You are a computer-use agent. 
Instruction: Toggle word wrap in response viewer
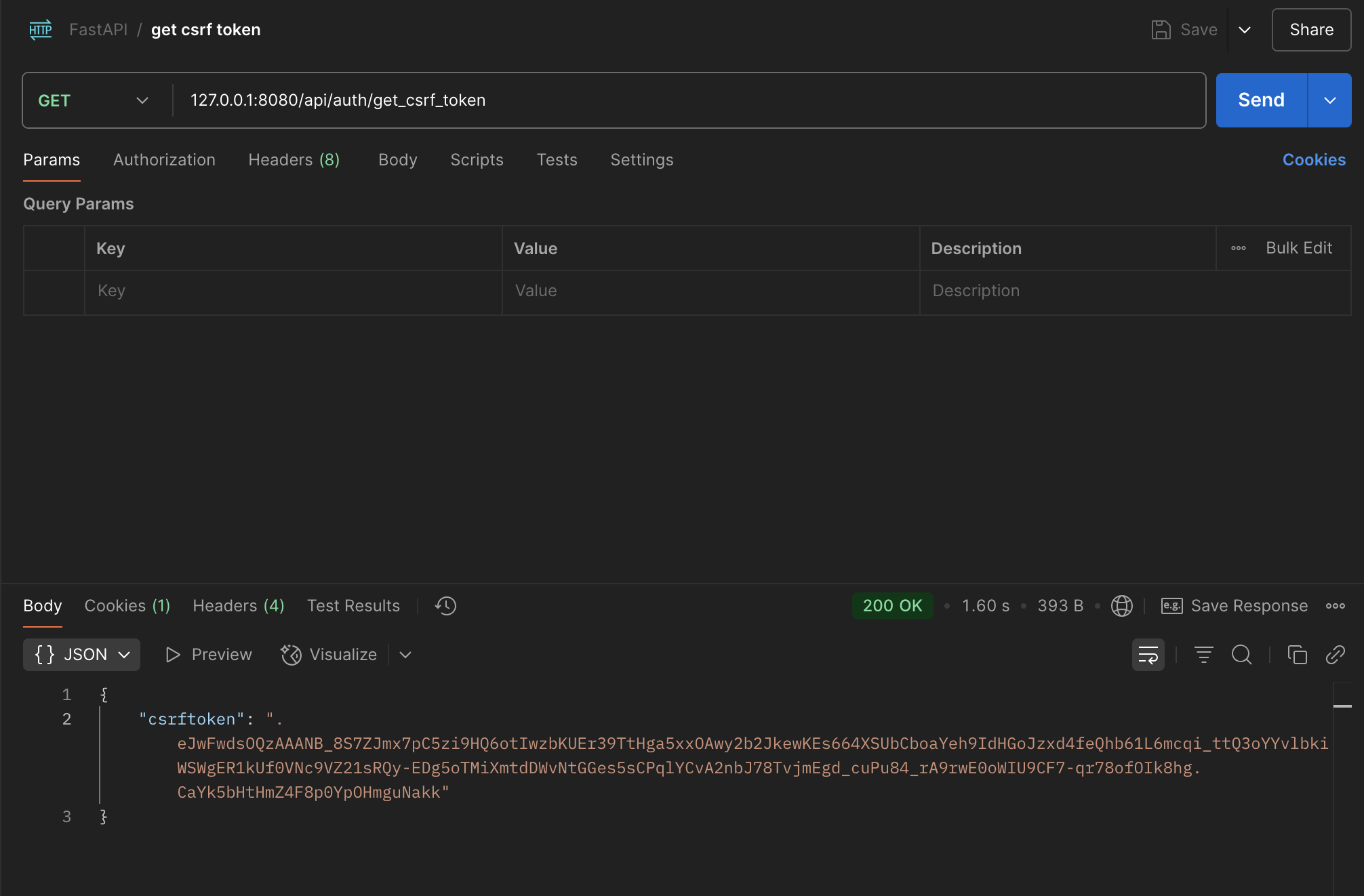click(x=1148, y=655)
